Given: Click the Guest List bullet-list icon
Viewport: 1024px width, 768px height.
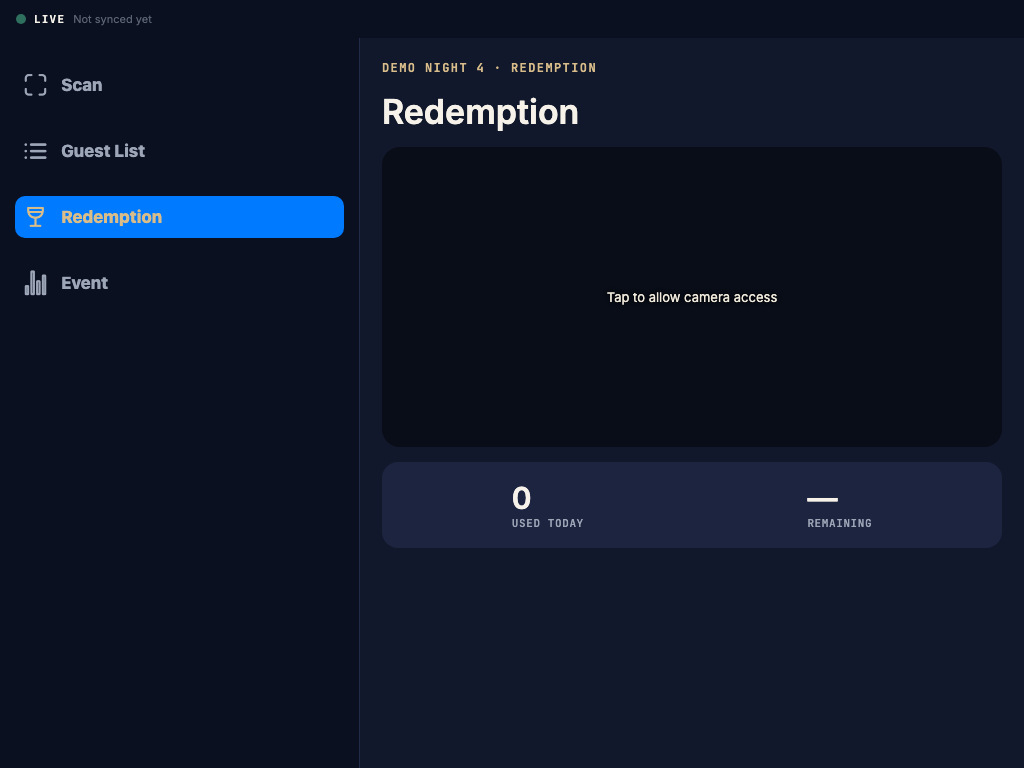Looking at the screenshot, I should (35, 151).
